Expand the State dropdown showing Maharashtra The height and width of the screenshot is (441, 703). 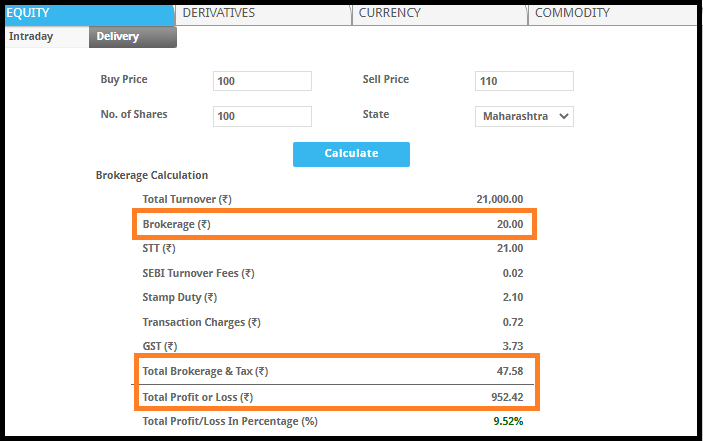coord(524,116)
